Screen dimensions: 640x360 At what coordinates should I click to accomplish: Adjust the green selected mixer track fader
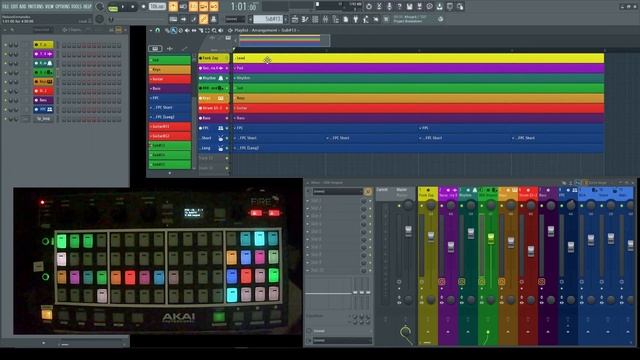tap(491, 238)
